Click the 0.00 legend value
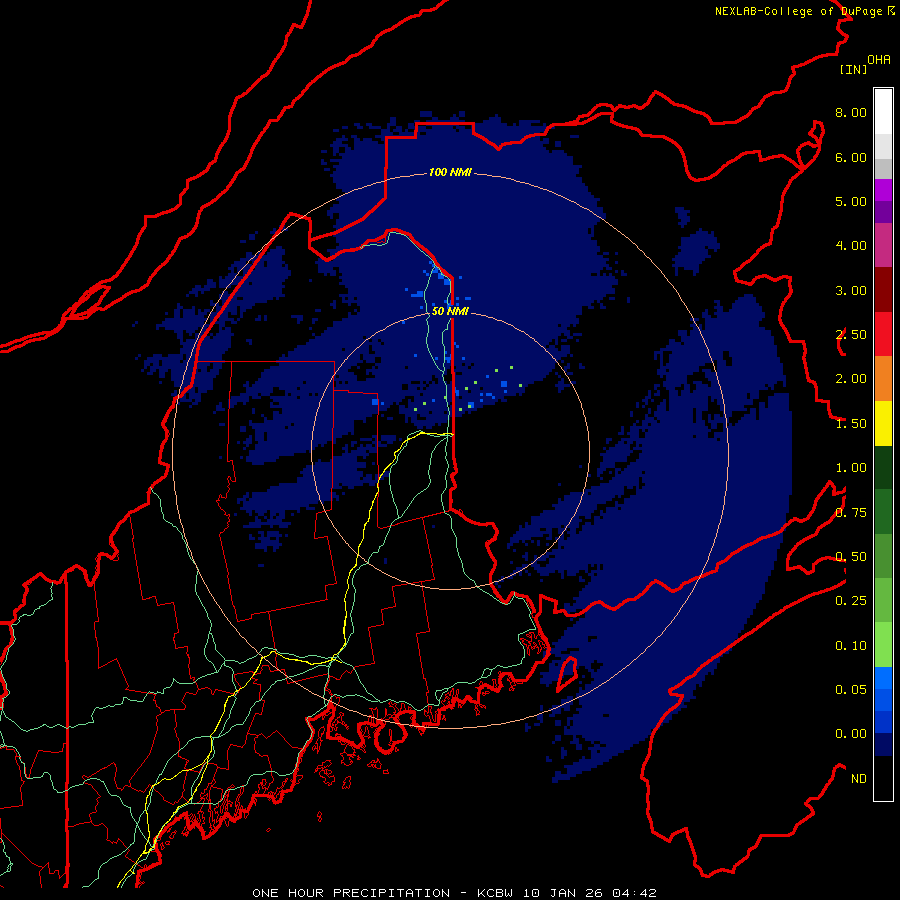This screenshot has width=900, height=900. pos(851,734)
